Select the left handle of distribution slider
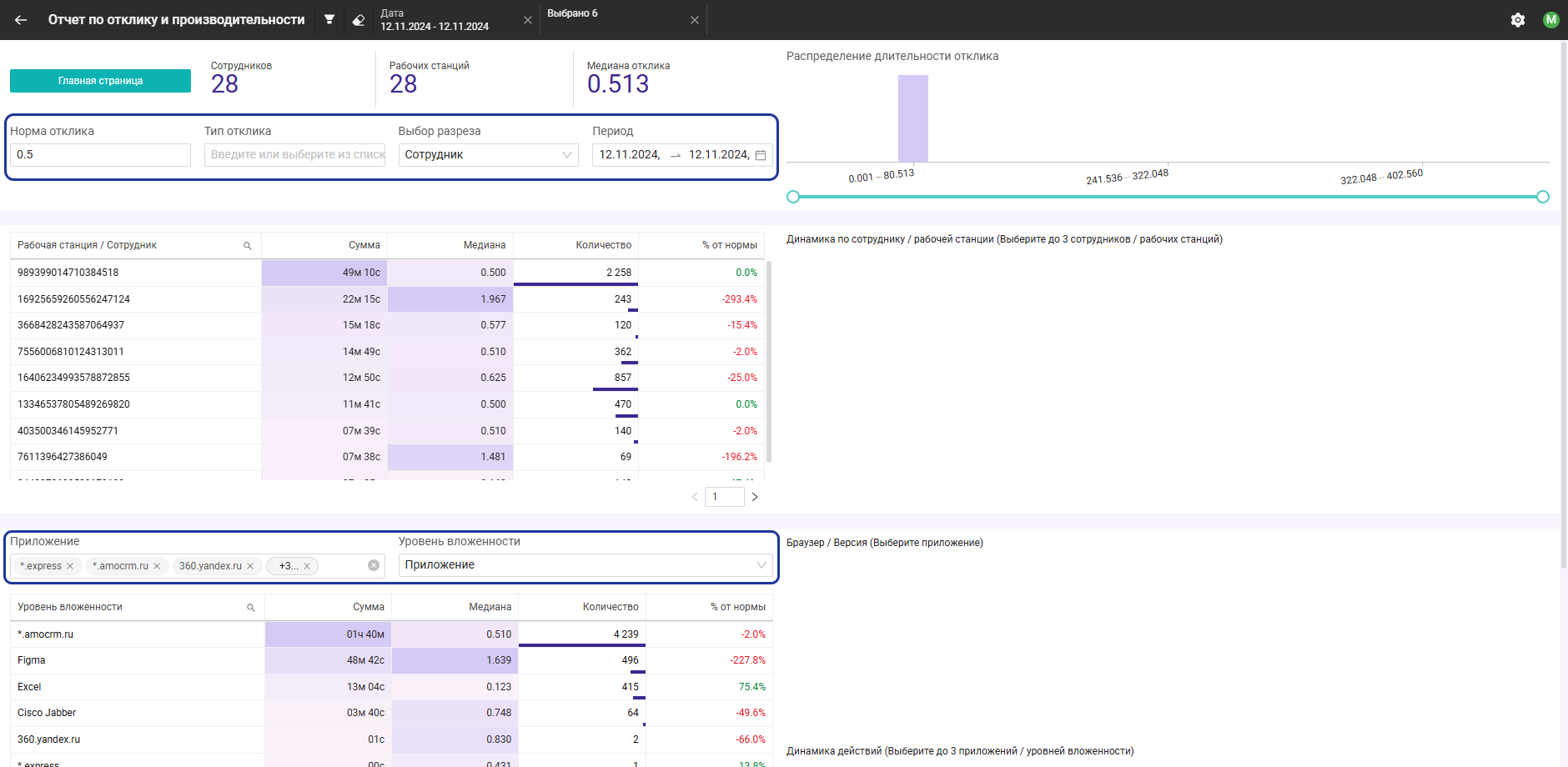 click(x=793, y=197)
